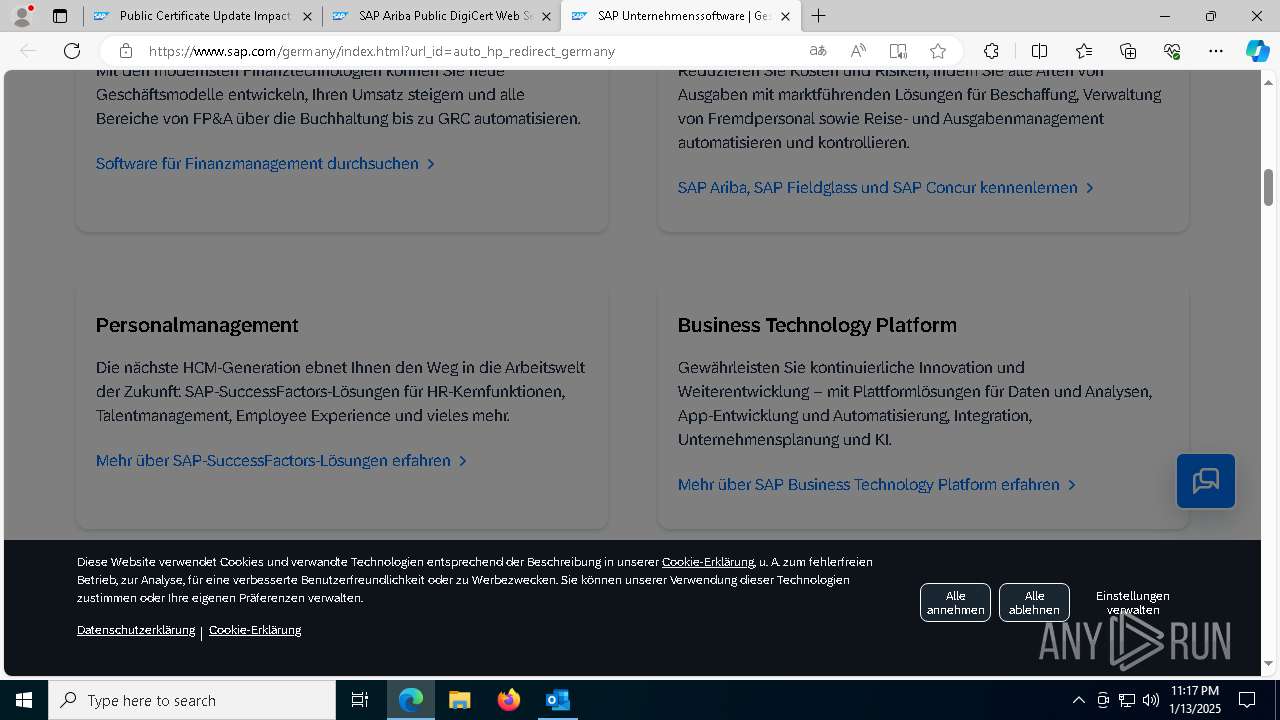Open the Extensions puzzle icon
Image resolution: width=1280 pixels, height=720 pixels.
991,51
